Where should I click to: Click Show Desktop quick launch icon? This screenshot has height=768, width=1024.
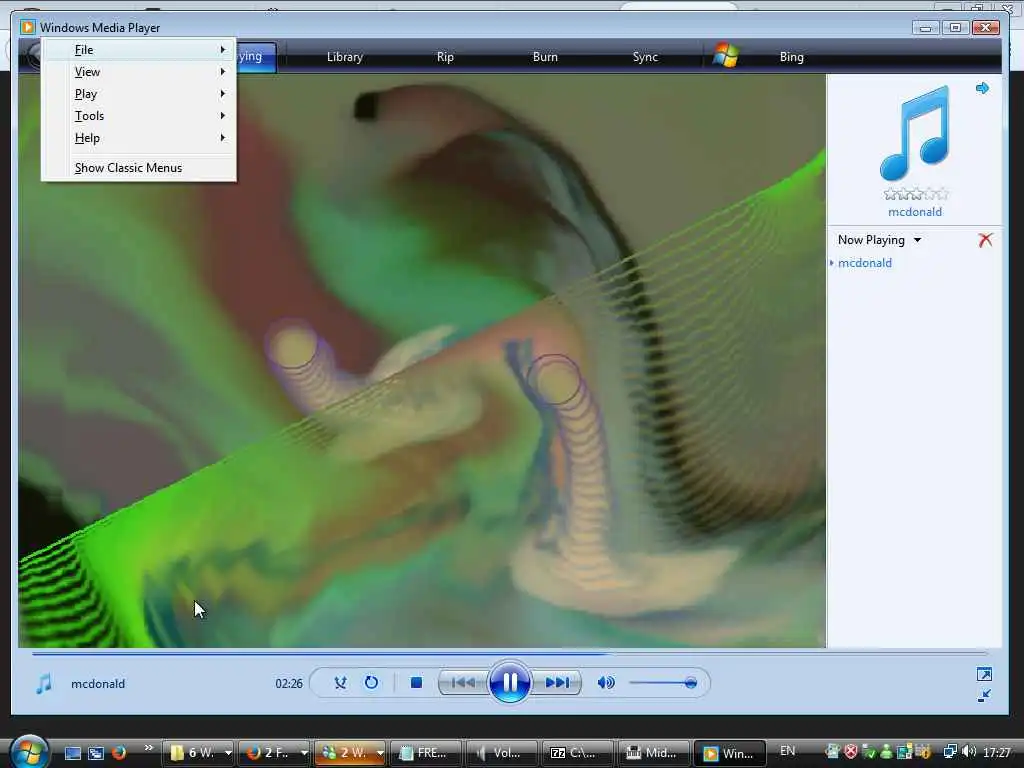[x=72, y=753]
